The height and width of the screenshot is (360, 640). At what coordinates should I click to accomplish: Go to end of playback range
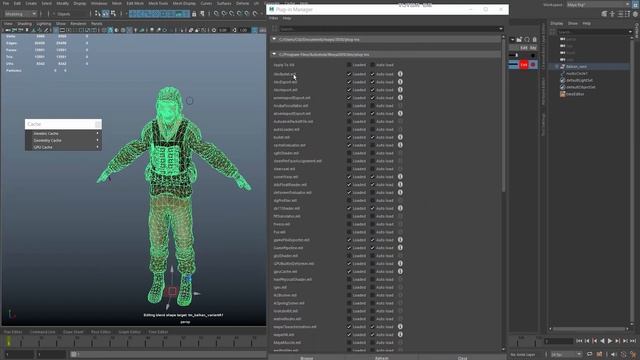(x=633, y=341)
